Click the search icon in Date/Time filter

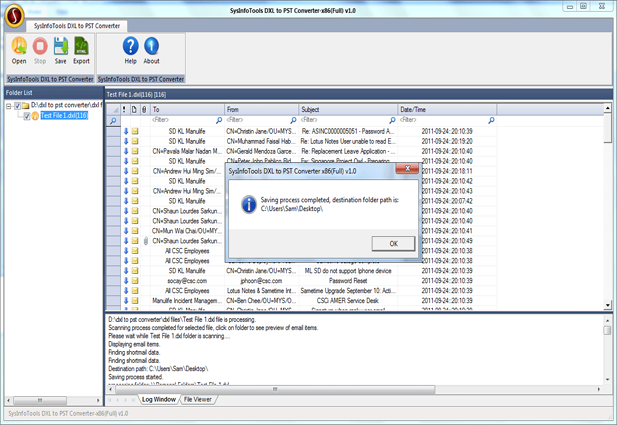491,120
